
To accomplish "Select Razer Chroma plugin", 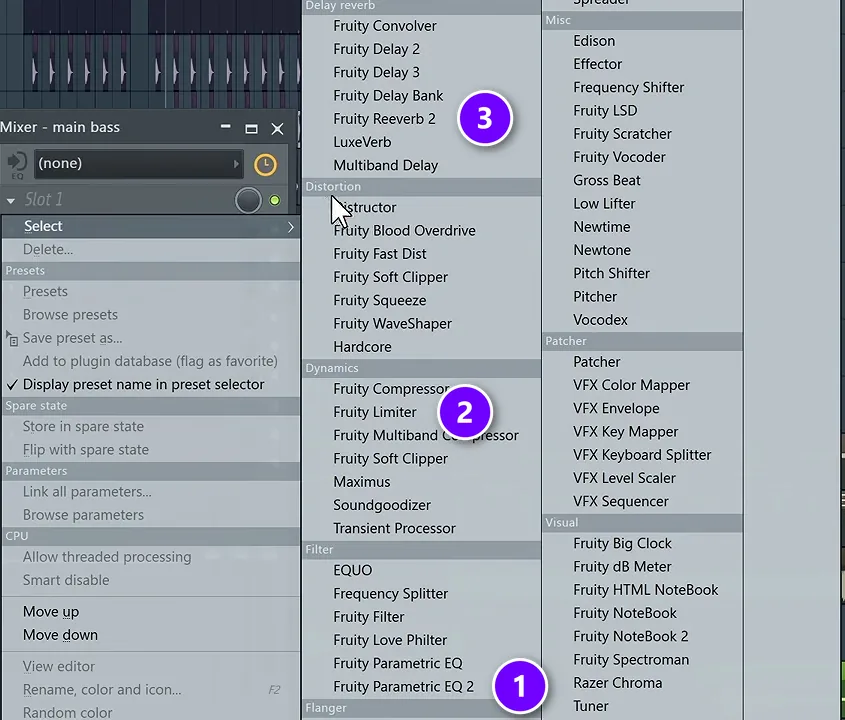I will click(x=618, y=683).
